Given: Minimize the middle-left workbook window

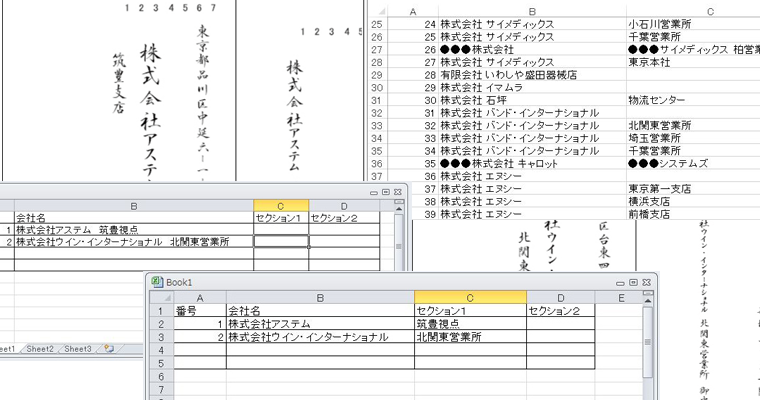Looking at the screenshot, I should [374, 192].
